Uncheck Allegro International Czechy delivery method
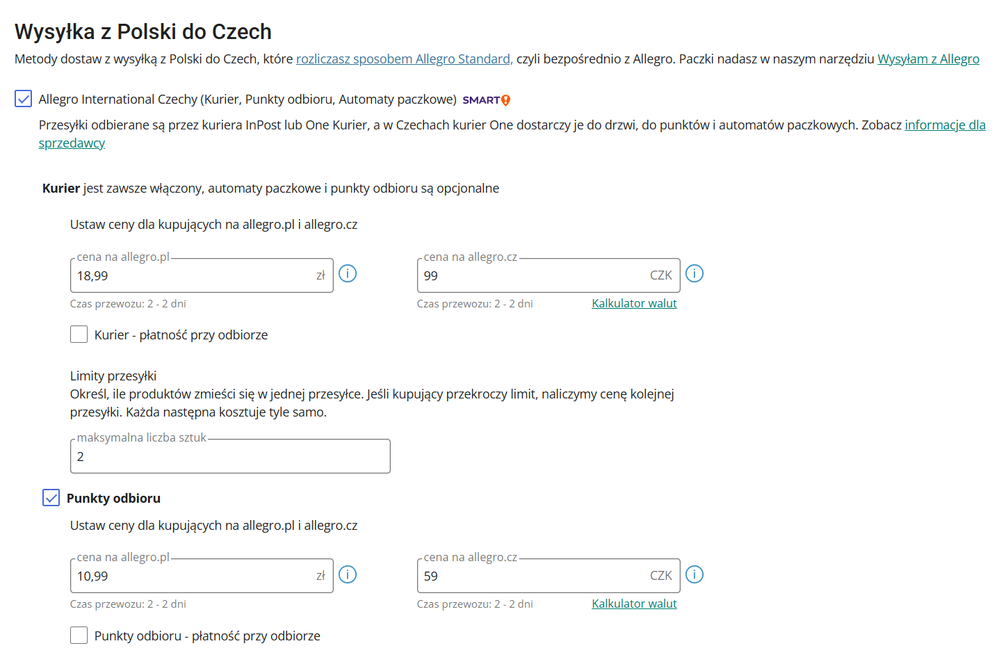The width and height of the screenshot is (999, 660). click(23, 99)
